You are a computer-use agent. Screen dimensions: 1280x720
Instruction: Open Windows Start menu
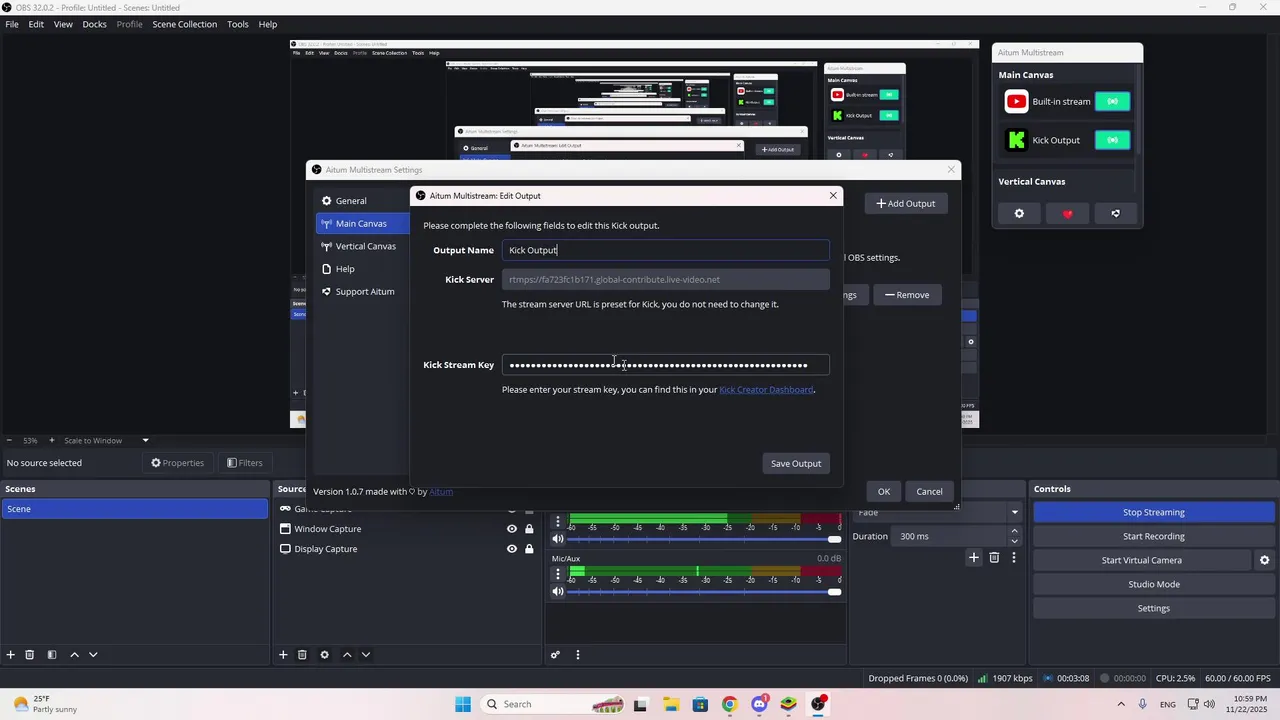tap(463, 704)
